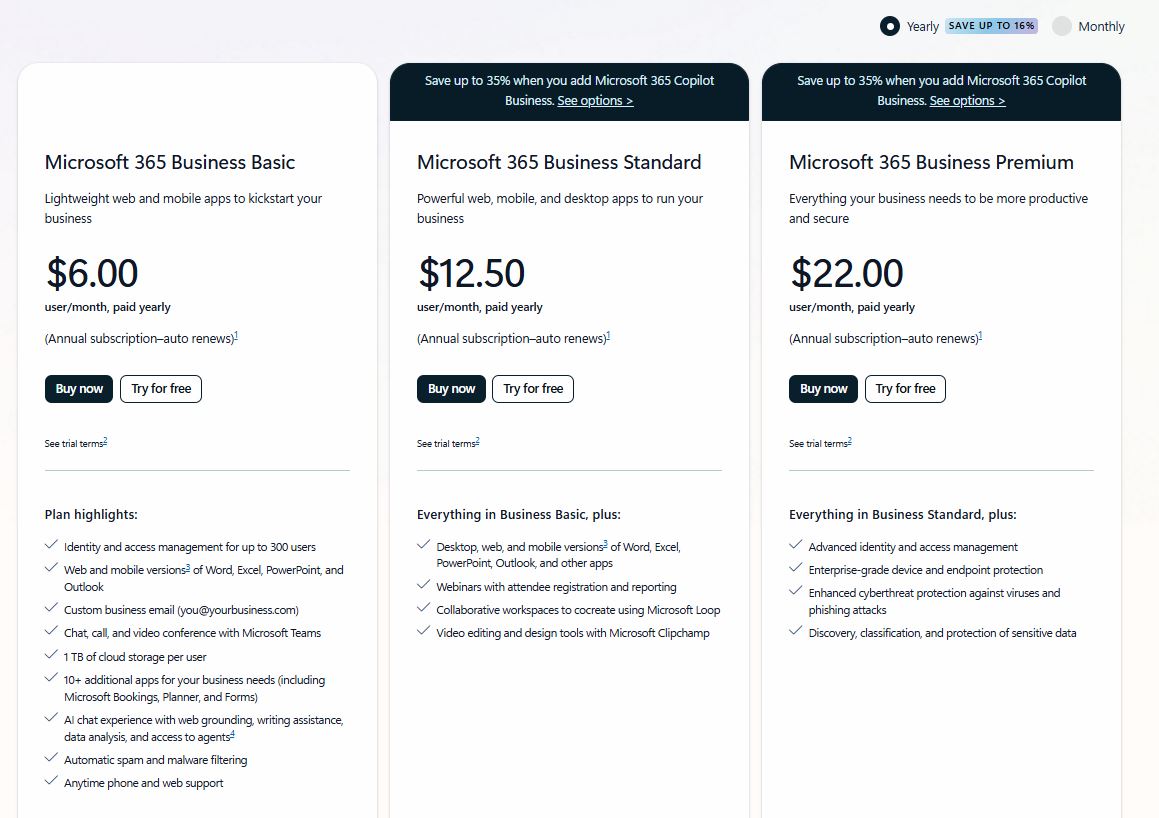The image size is (1159, 818).
Task: Open footnote 1 on Basic annual subscription
Action: coord(238,333)
